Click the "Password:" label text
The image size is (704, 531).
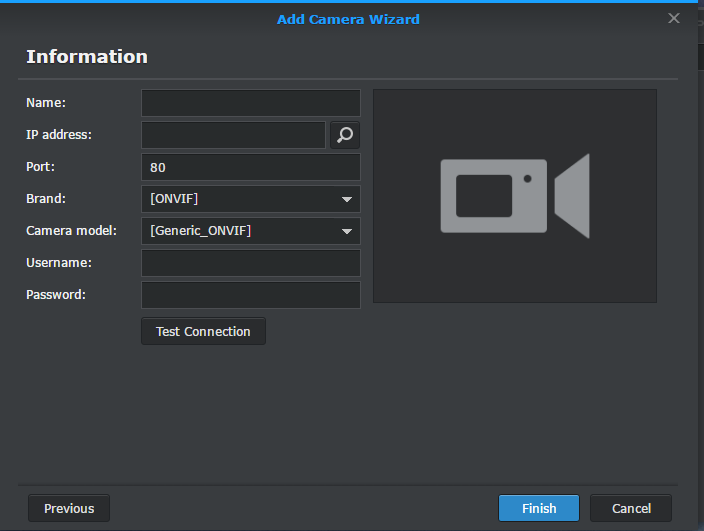pos(56,295)
